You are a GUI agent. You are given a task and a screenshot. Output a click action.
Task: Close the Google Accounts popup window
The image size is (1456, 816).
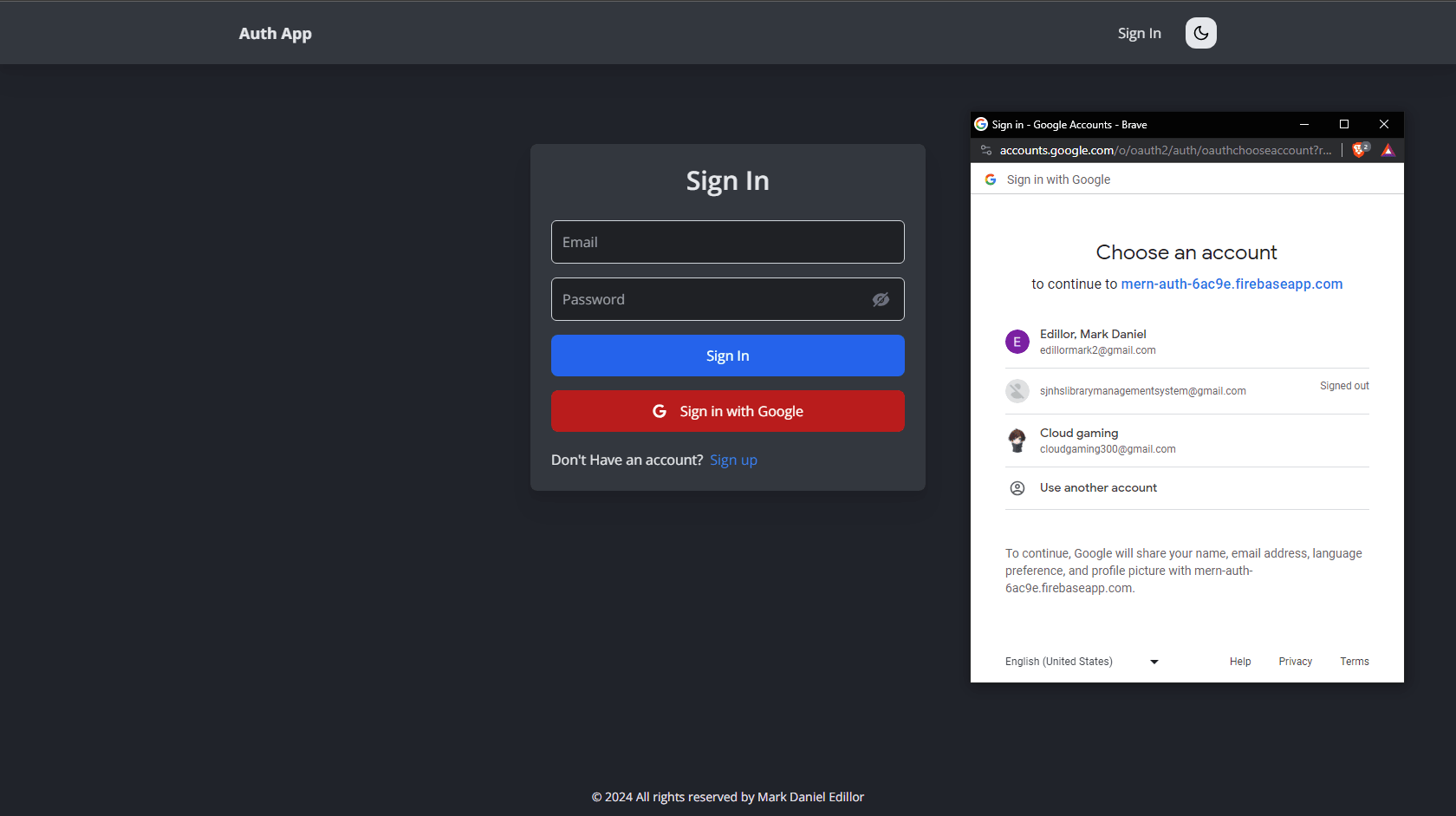[x=1384, y=124]
